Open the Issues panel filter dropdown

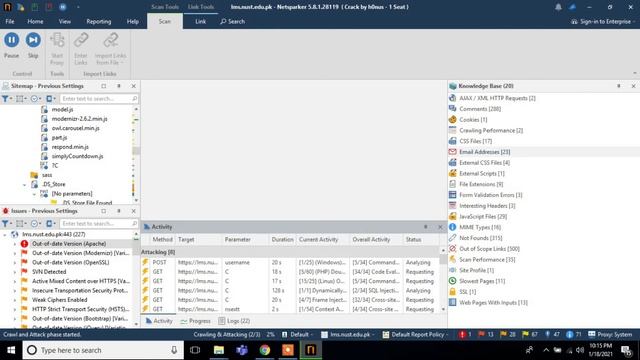point(7,224)
